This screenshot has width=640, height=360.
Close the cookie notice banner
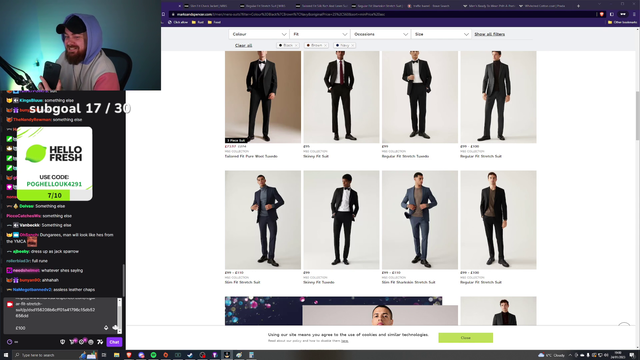coord(466,338)
